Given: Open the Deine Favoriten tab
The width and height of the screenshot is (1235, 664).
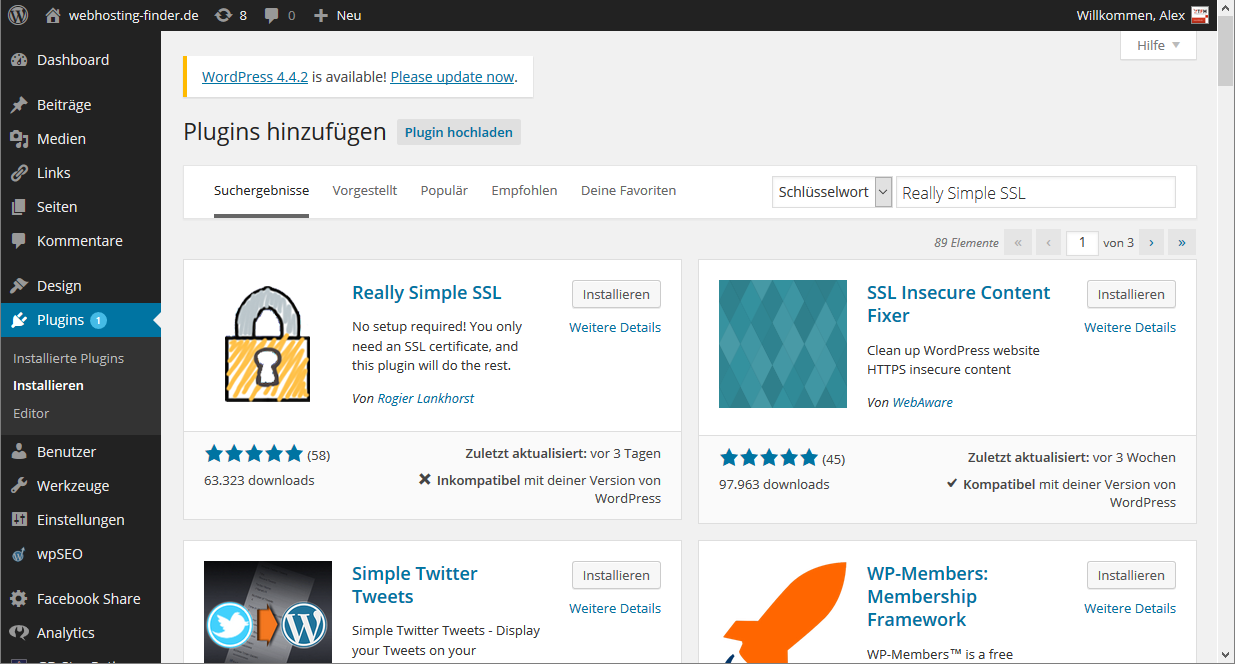Looking at the screenshot, I should [628, 190].
